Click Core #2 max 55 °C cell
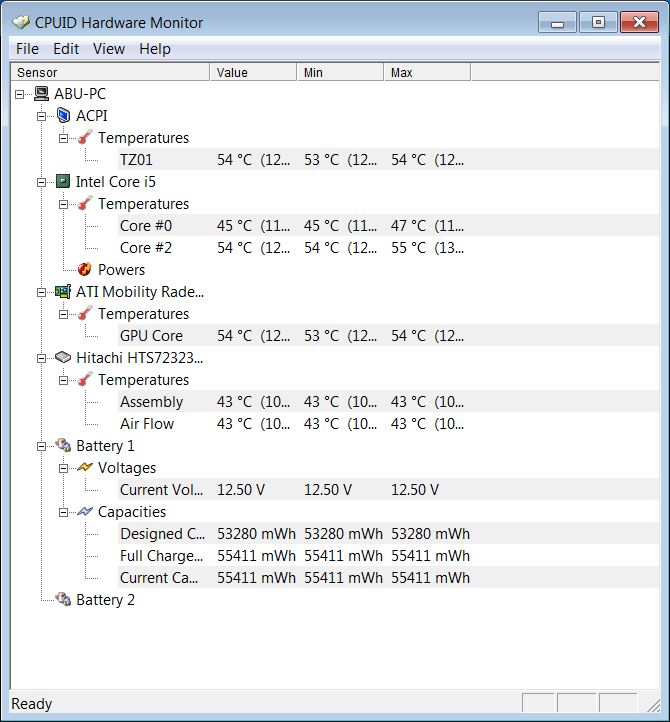The width and height of the screenshot is (670, 722). click(x=427, y=247)
